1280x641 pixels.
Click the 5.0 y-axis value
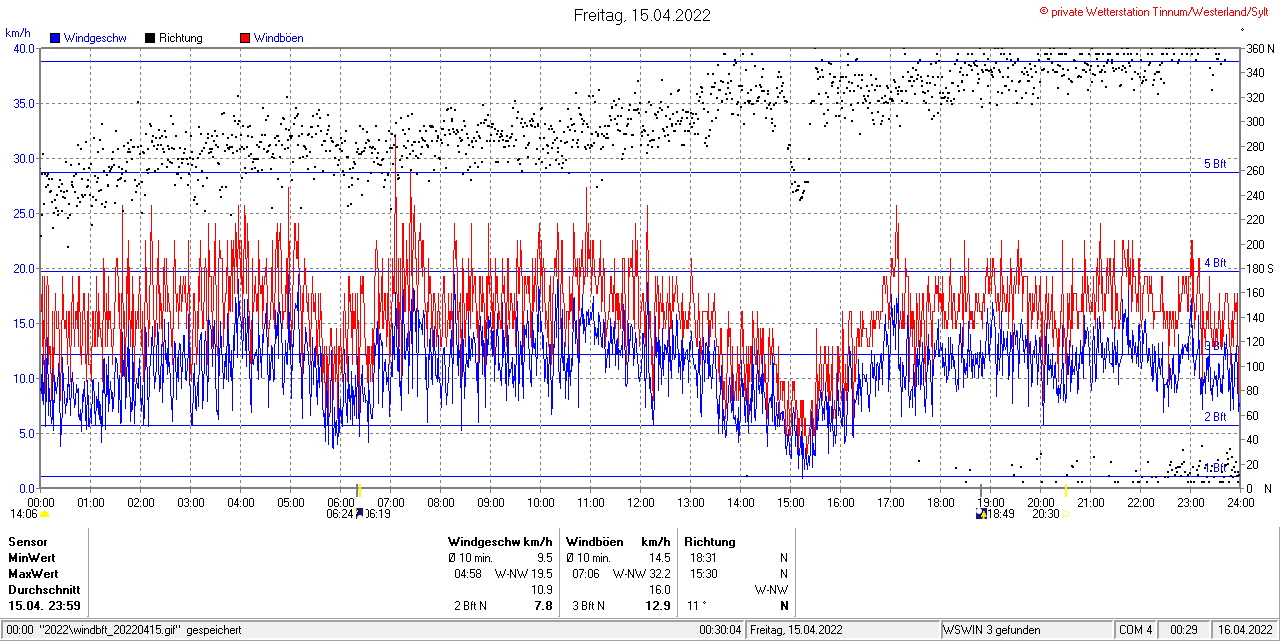(x=26, y=433)
